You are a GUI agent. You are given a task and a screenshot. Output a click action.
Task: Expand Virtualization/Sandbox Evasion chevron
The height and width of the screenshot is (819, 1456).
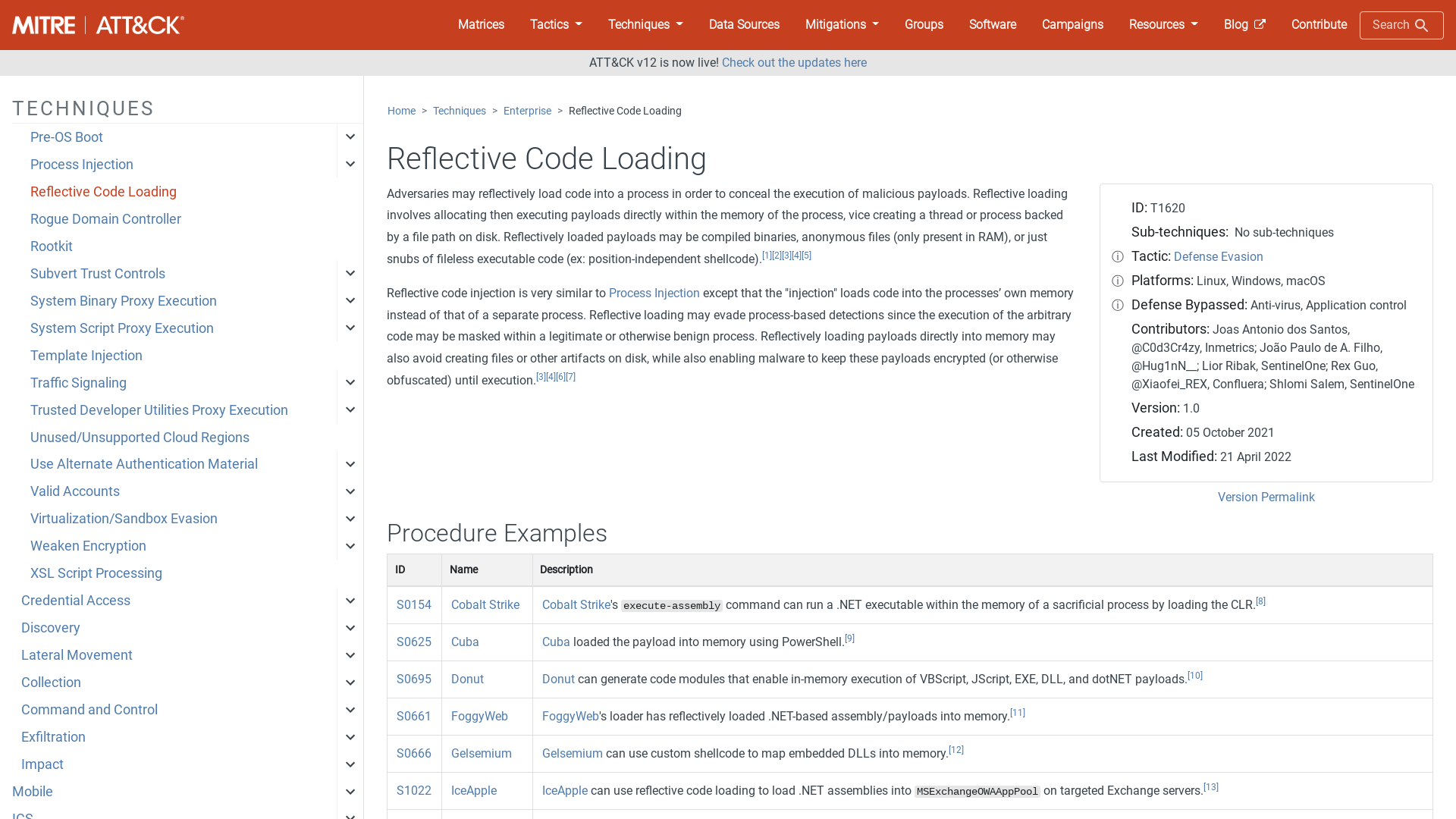350,519
